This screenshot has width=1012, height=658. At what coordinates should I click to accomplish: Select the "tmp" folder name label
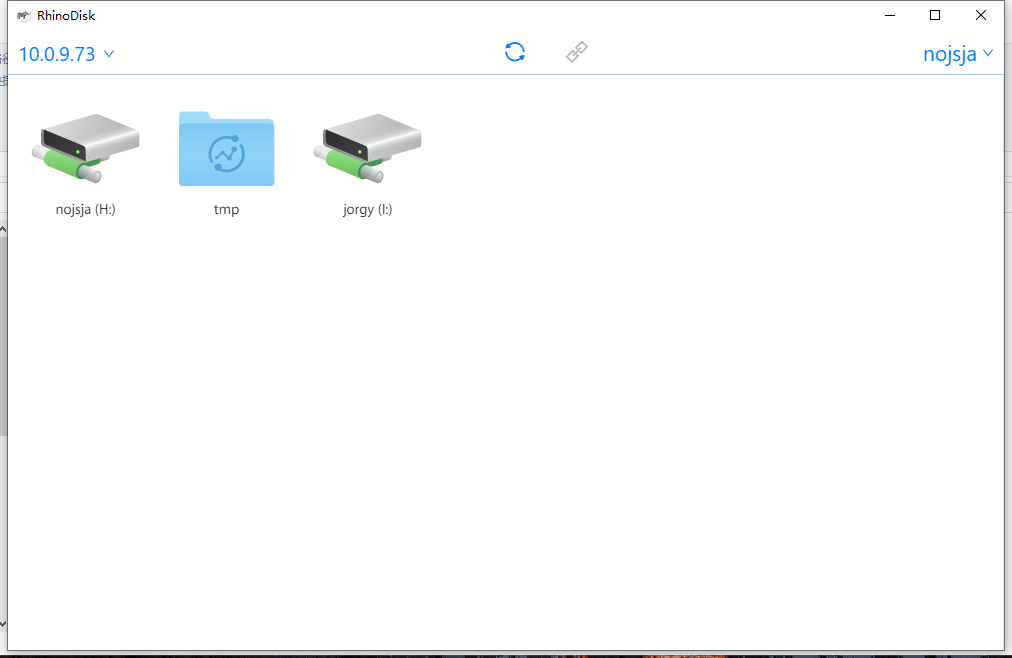226,210
